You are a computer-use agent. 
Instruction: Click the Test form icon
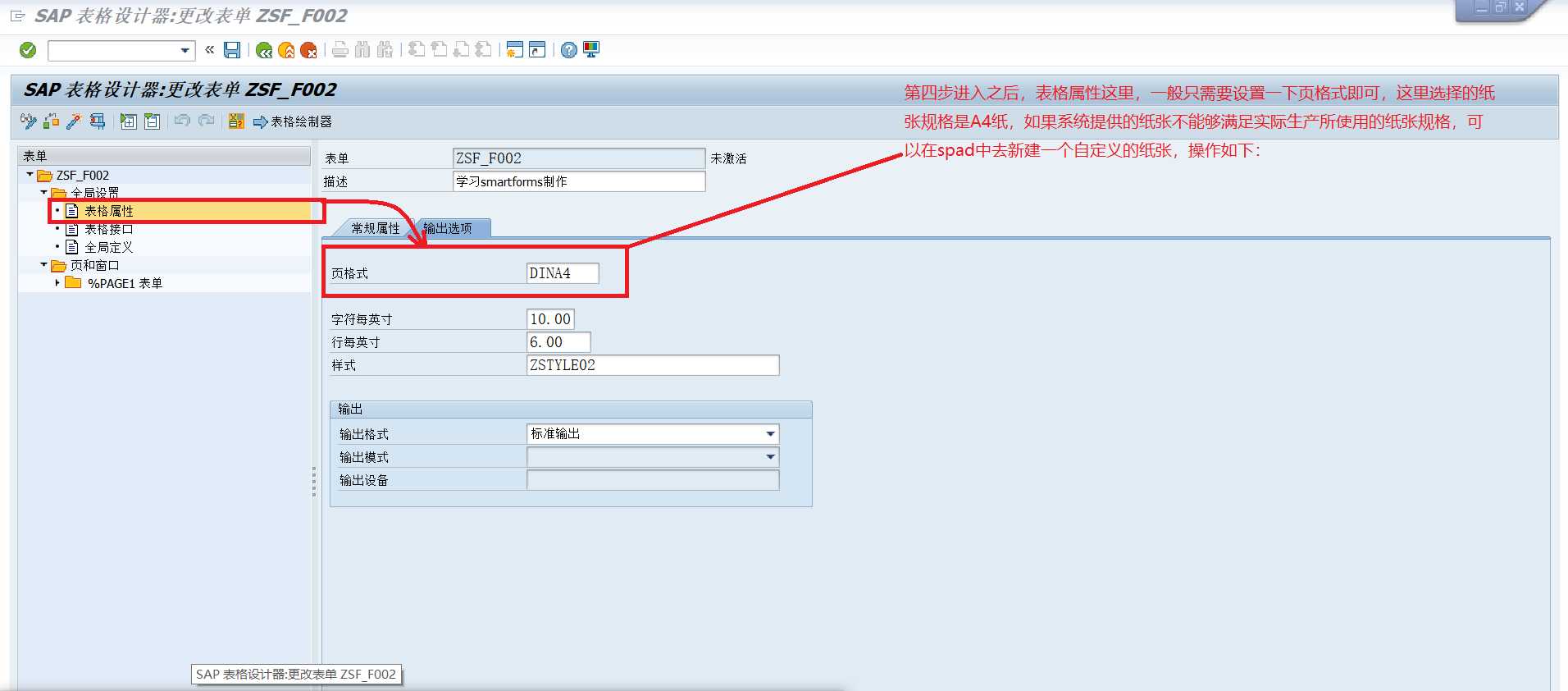97,121
